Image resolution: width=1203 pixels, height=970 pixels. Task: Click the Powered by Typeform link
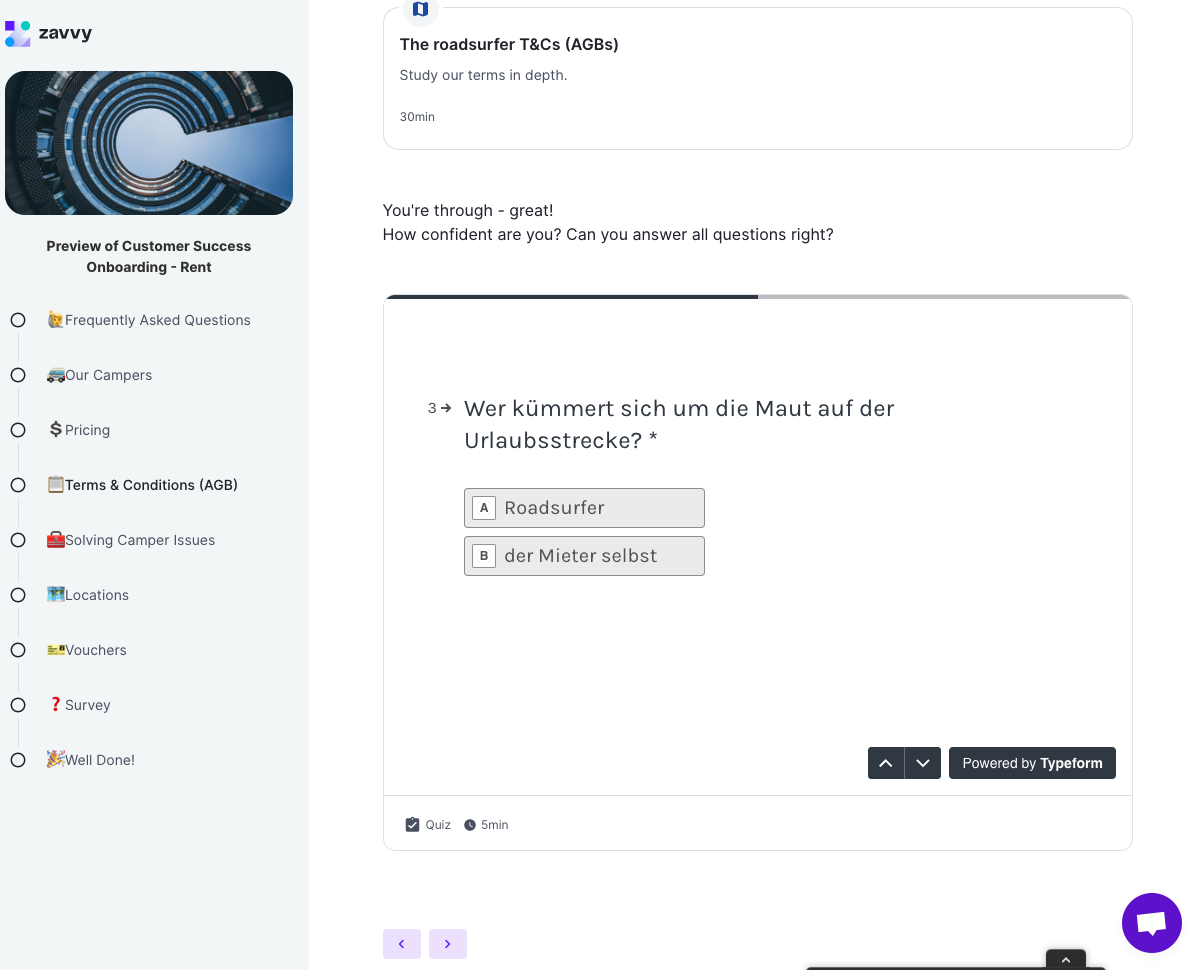[x=1032, y=762]
